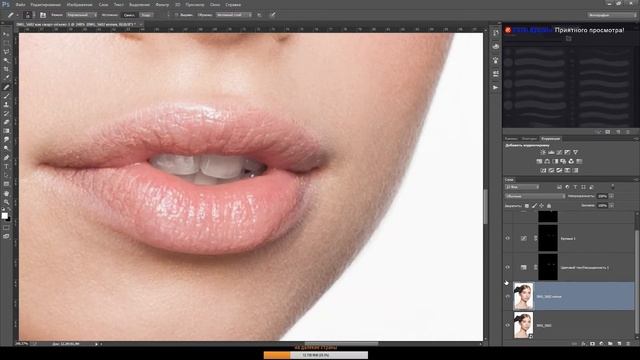Screen dimensions: 640x360
Task: Open the Фильтр menu
Action: point(162,4)
